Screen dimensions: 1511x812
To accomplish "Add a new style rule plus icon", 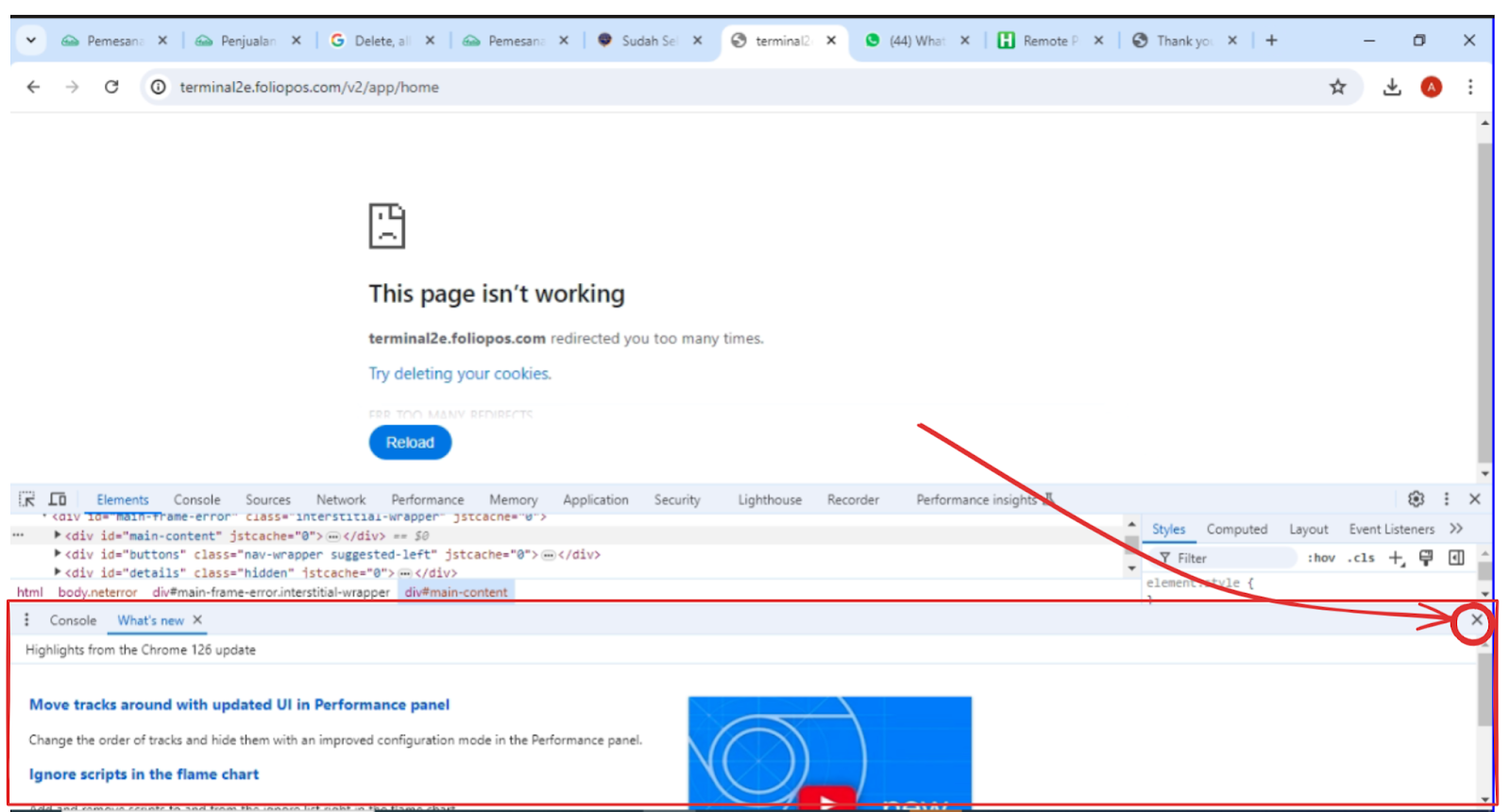I will [1396, 558].
